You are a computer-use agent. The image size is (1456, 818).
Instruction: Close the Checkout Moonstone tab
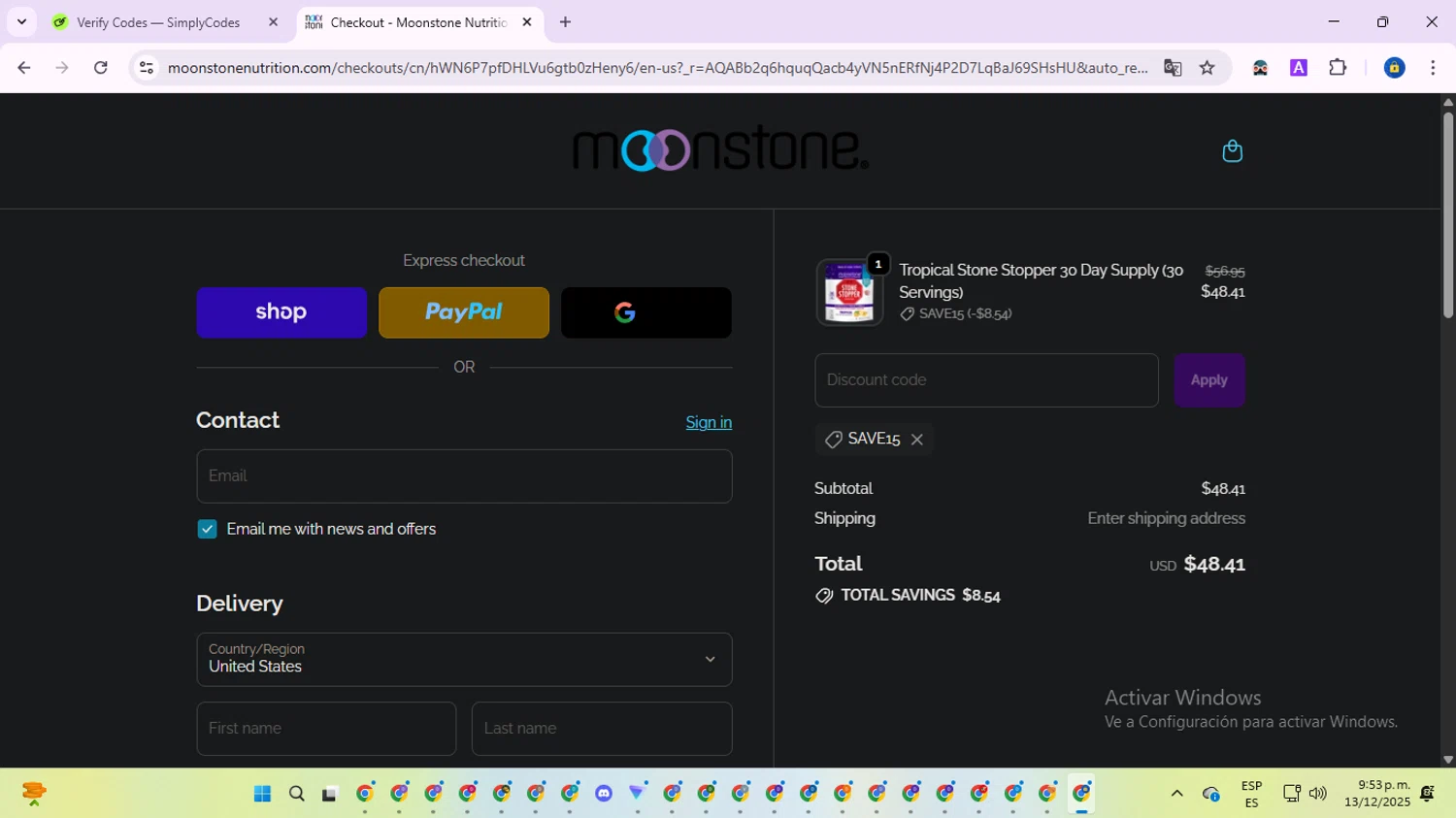point(527,22)
